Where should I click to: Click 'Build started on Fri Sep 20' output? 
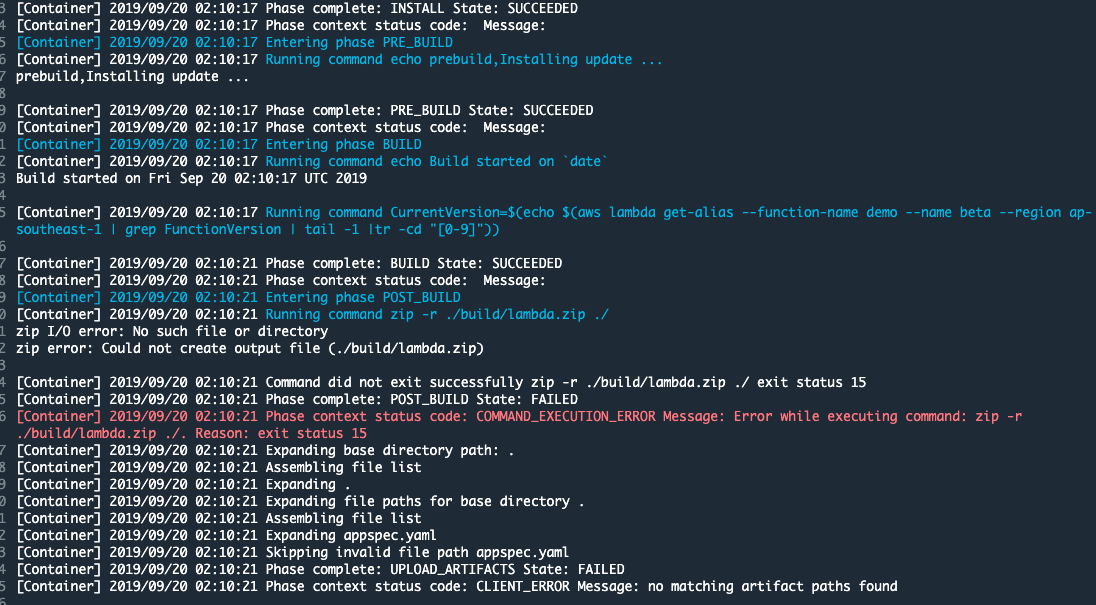click(x=192, y=178)
